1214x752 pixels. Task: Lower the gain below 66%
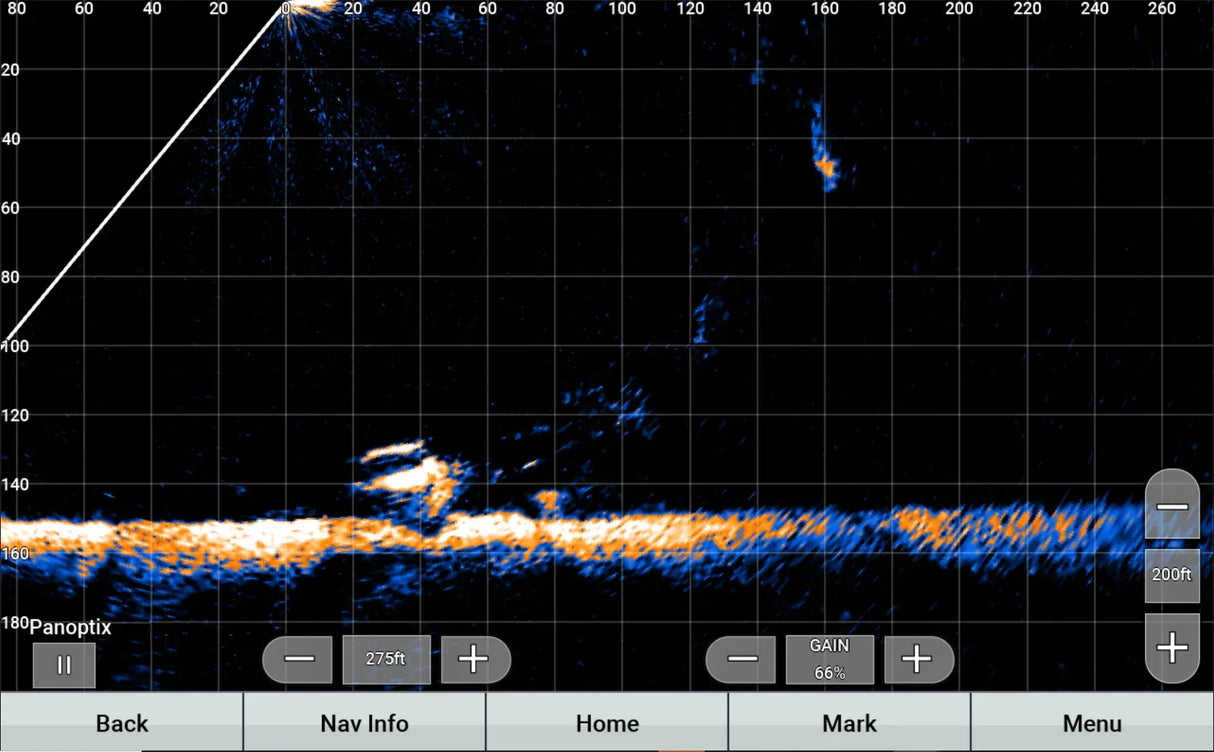tap(741, 659)
